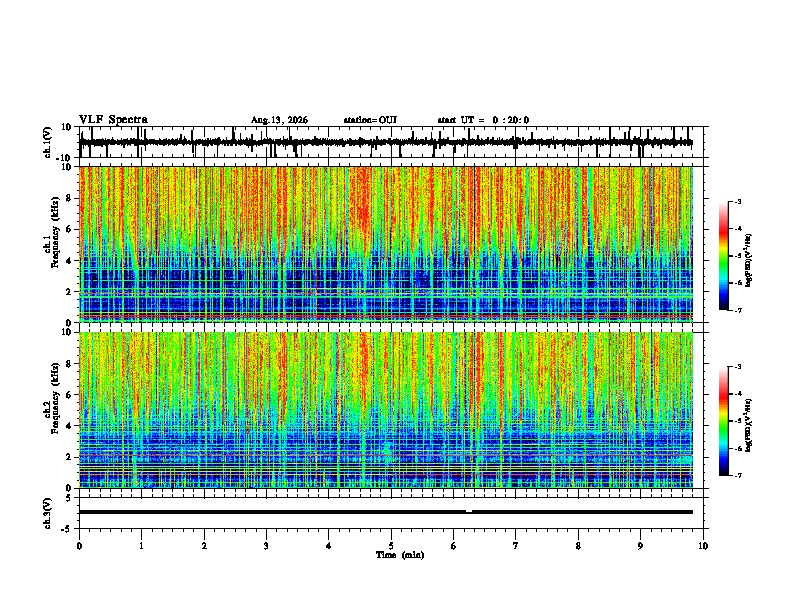Screen dimensions: 792x612
Task: Click time axis tick label "7"
Action: tap(516, 546)
